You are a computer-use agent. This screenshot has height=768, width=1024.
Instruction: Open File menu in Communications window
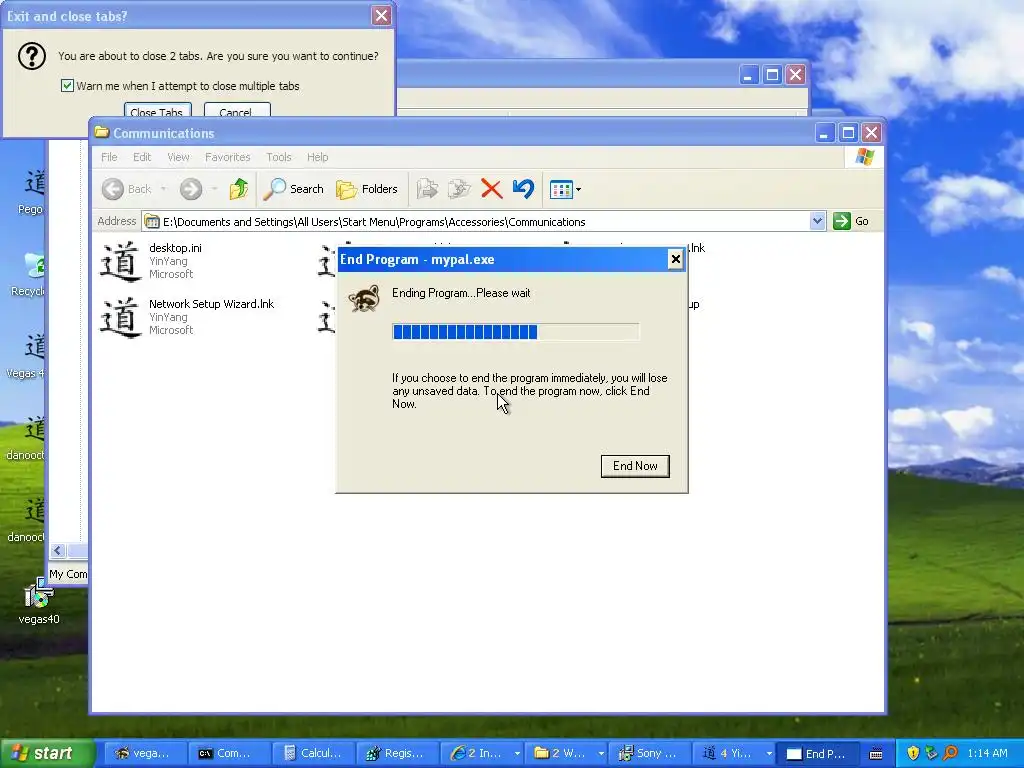tap(109, 157)
